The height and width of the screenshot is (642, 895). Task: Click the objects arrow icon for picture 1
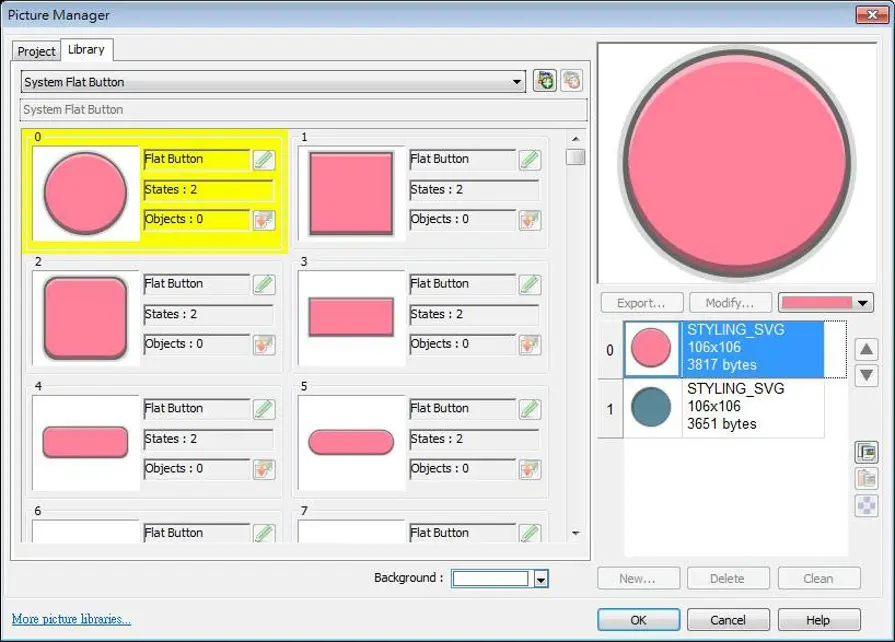point(530,220)
